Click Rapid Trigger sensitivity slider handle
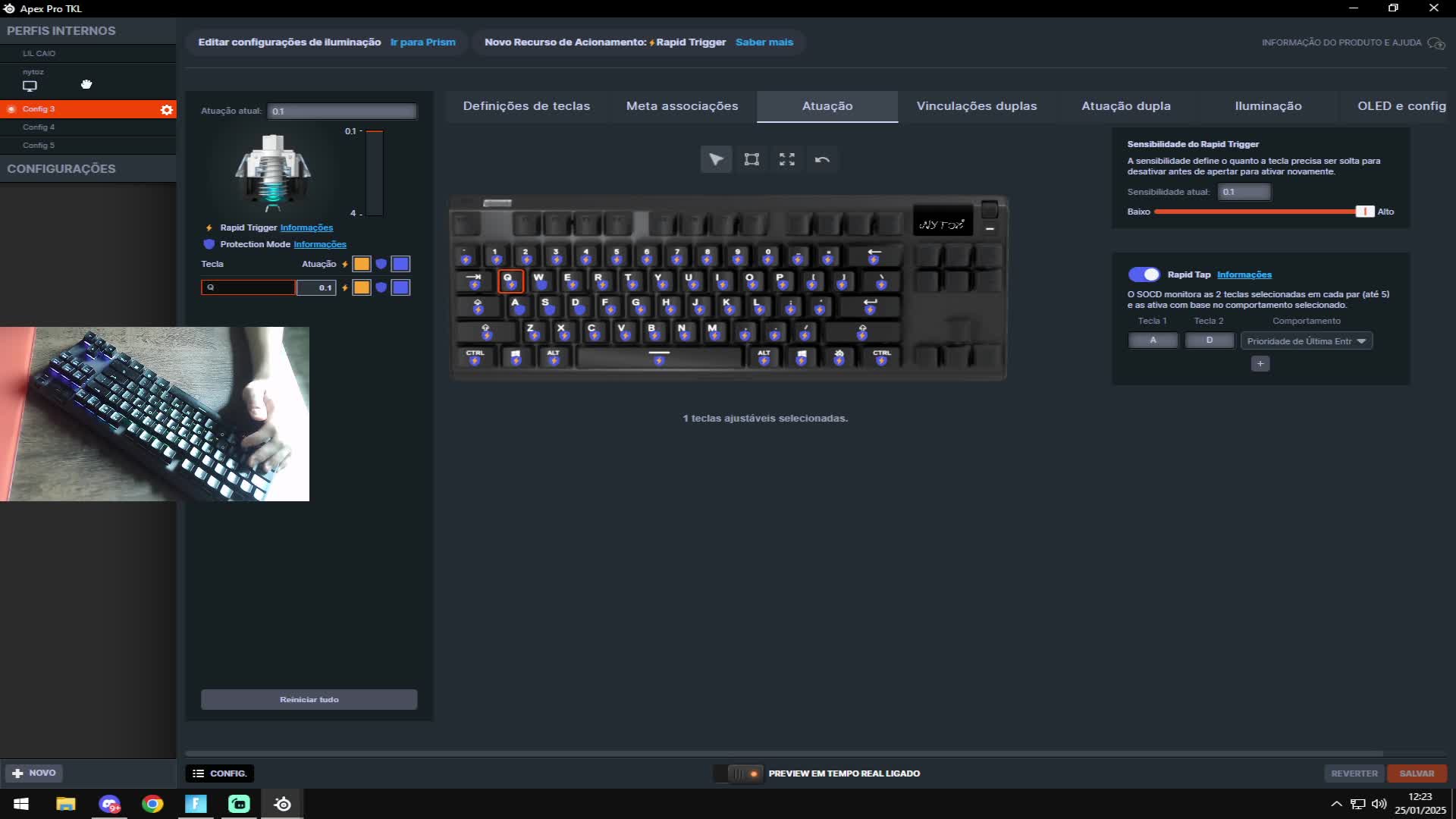The image size is (1456, 819). (1364, 212)
